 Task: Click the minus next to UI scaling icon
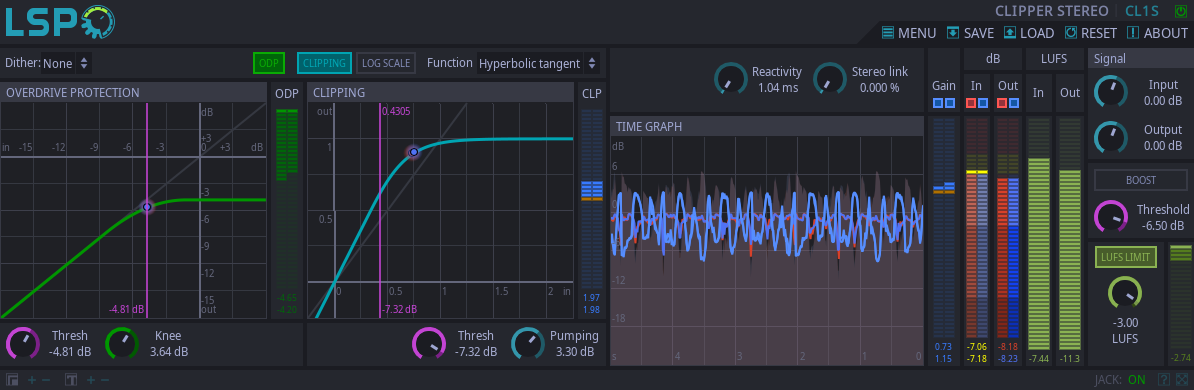pos(46,379)
